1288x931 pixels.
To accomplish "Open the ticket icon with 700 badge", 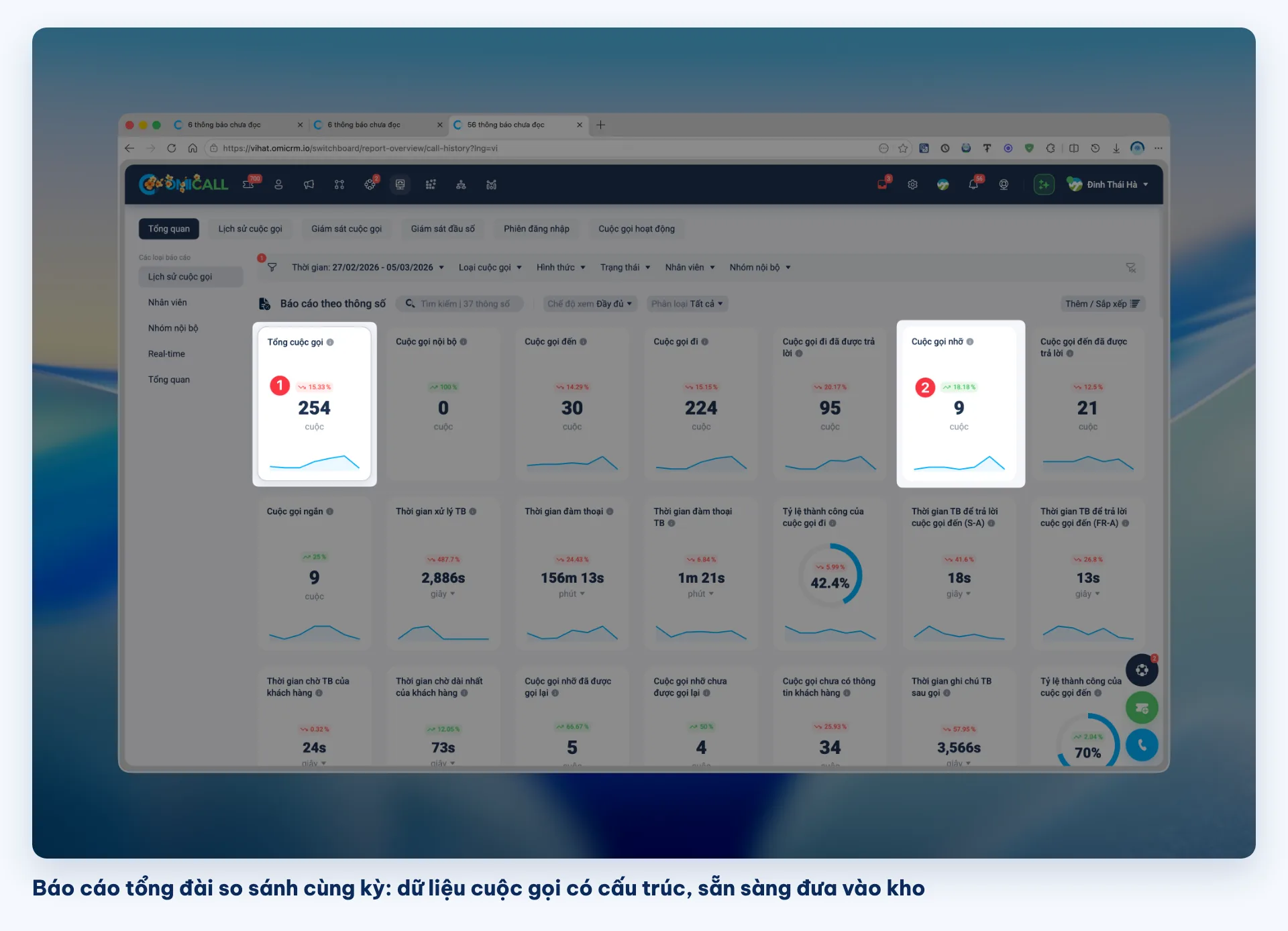I will coord(249,184).
